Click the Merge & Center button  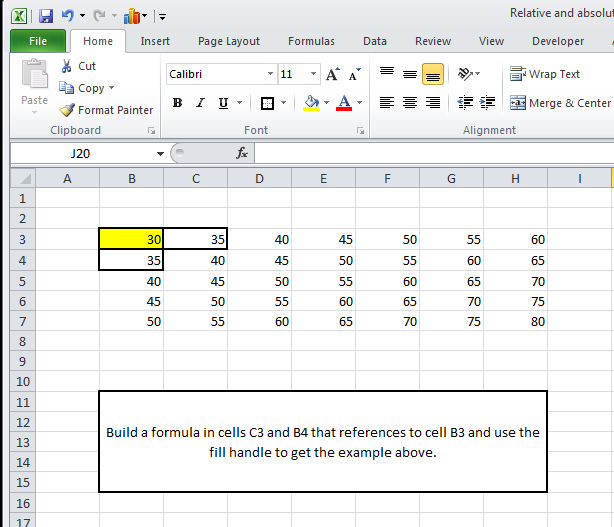tap(560, 103)
